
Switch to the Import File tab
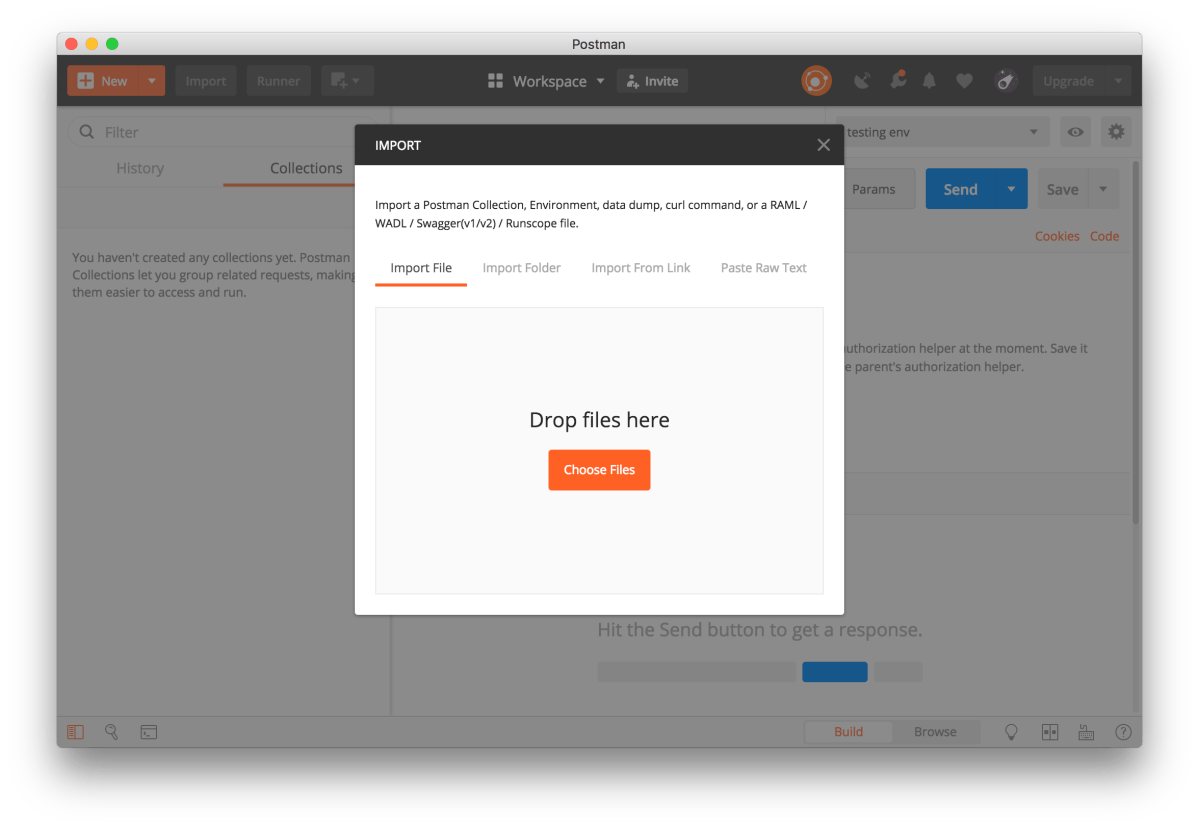point(421,268)
